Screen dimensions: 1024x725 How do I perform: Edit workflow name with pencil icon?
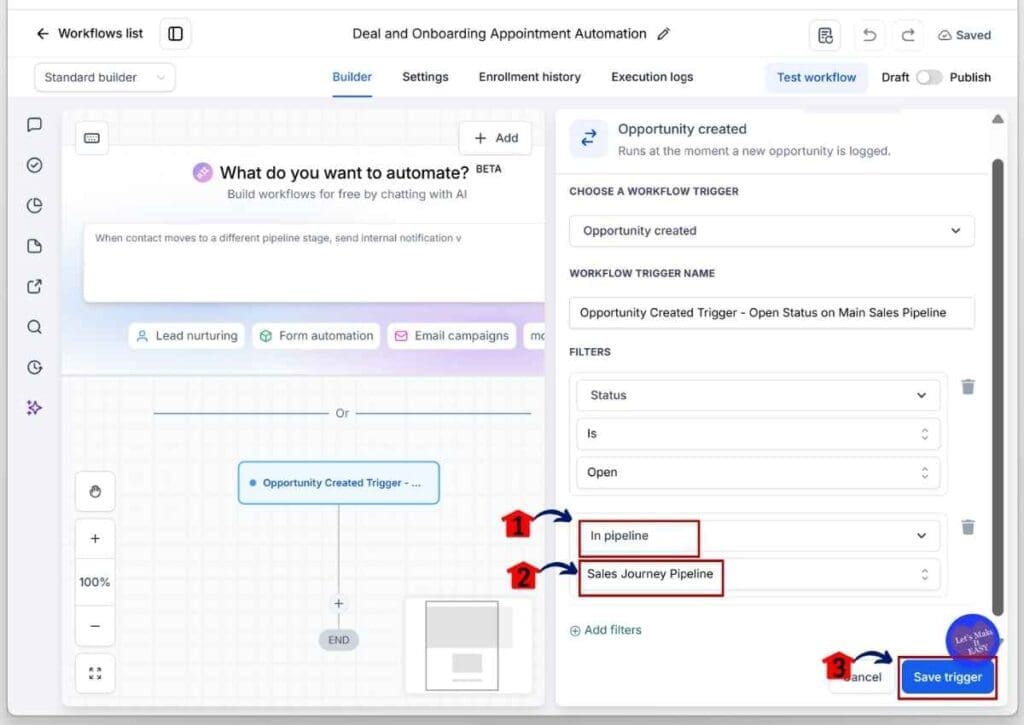click(664, 34)
